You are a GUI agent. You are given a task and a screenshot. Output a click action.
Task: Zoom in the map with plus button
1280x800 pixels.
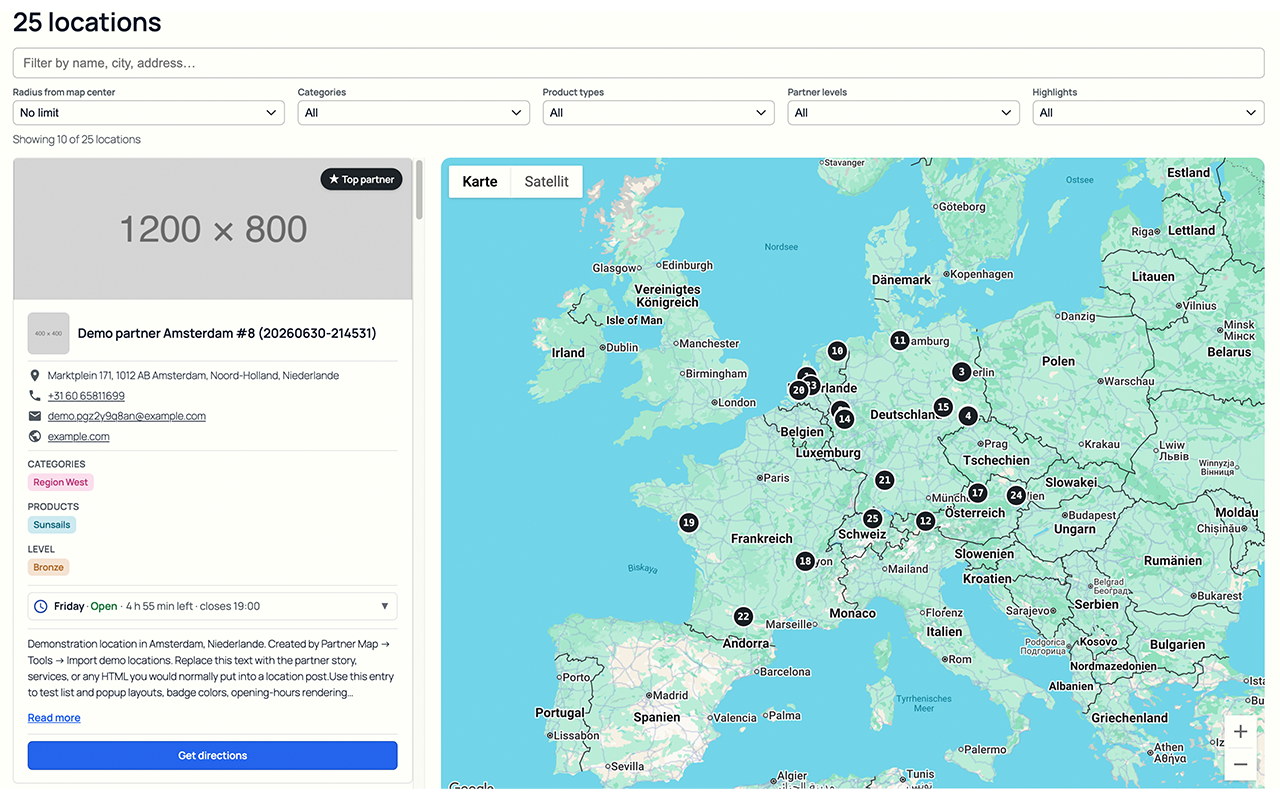1240,731
